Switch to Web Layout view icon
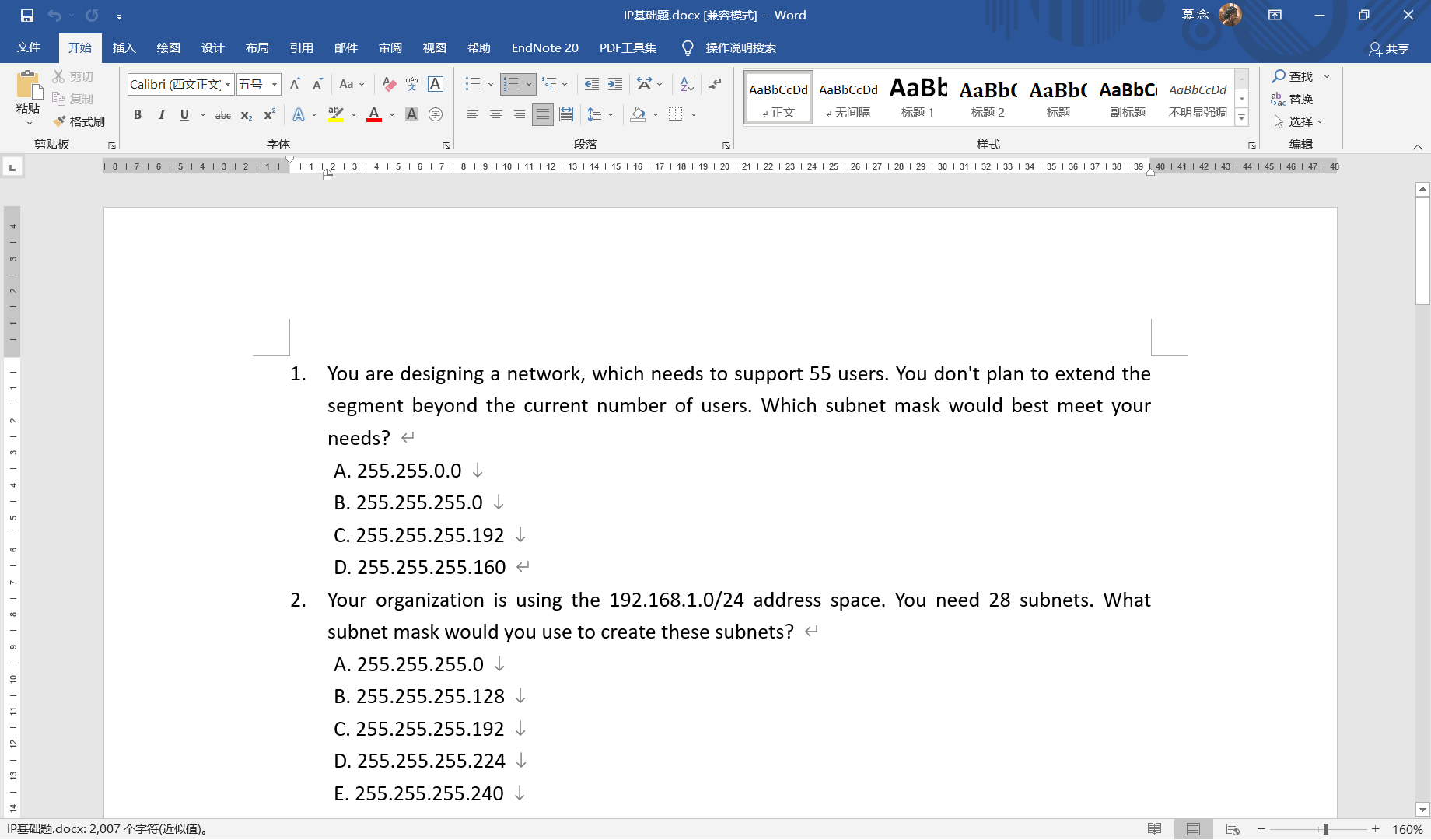The image size is (1431, 840). pyautogui.click(x=1233, y=829)
